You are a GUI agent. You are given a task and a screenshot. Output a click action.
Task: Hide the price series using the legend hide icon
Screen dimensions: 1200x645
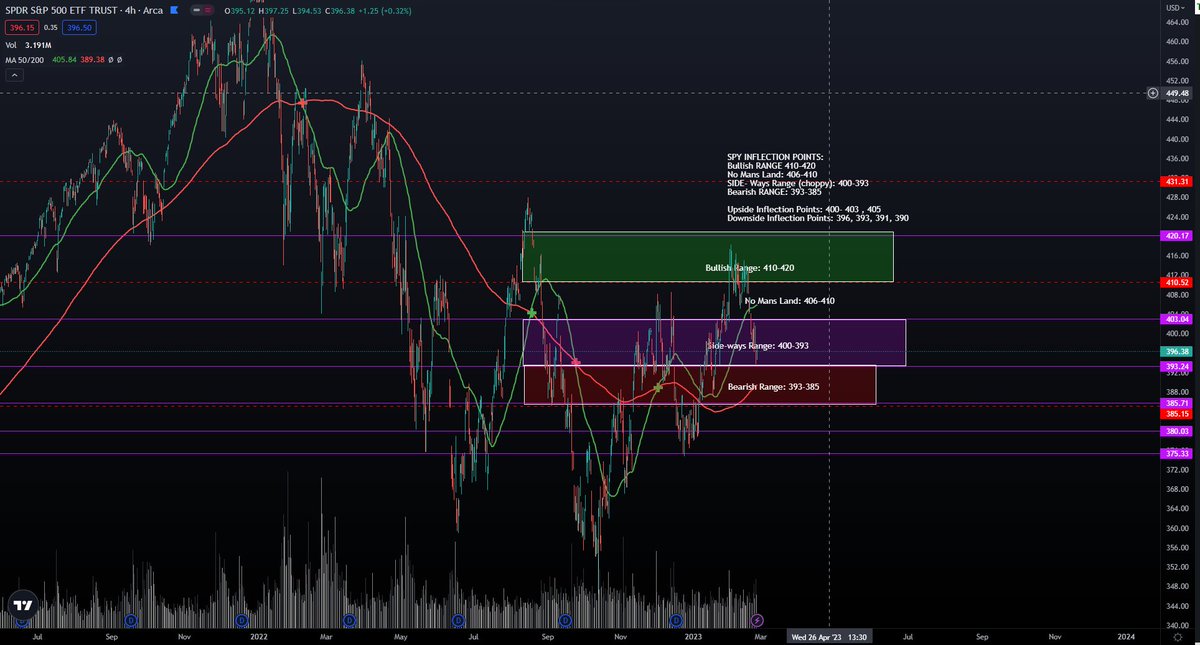(196, 10)
